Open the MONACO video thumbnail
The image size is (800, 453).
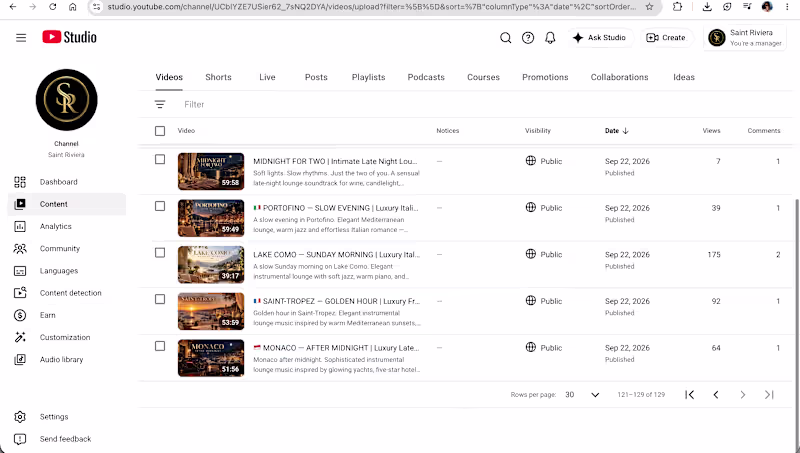click(211, 358)
